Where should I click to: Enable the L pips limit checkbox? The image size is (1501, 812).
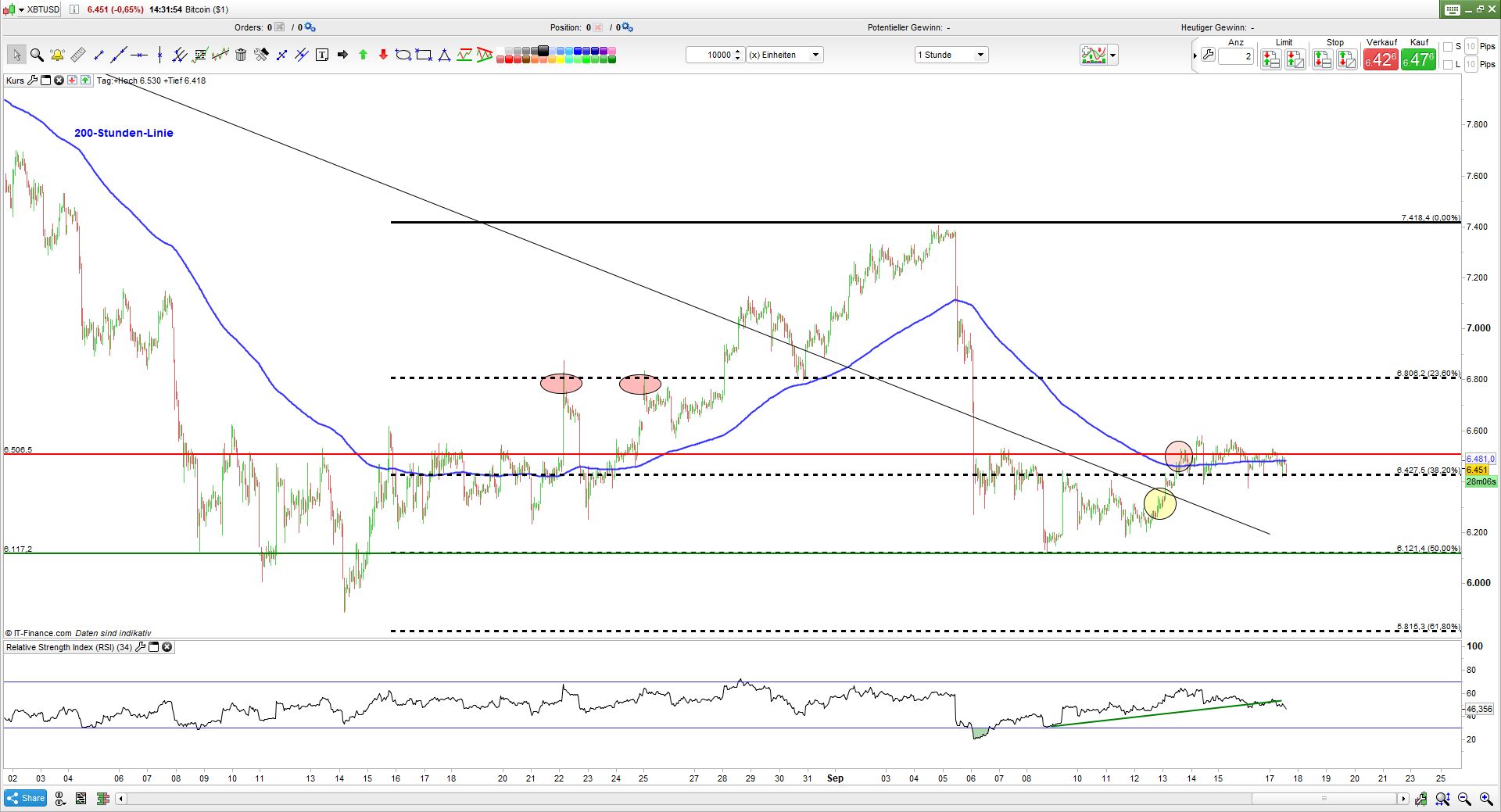pyautogui.click(x=1447, y=65)
